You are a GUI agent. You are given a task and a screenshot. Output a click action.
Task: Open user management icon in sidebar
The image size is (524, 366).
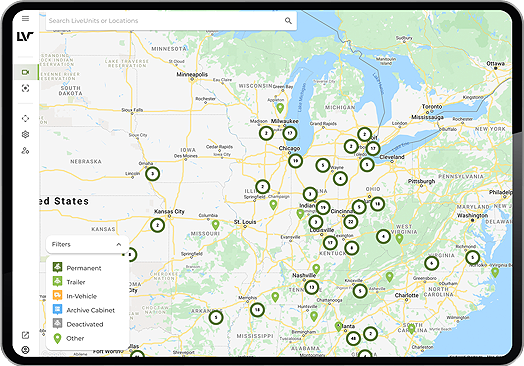25,151
